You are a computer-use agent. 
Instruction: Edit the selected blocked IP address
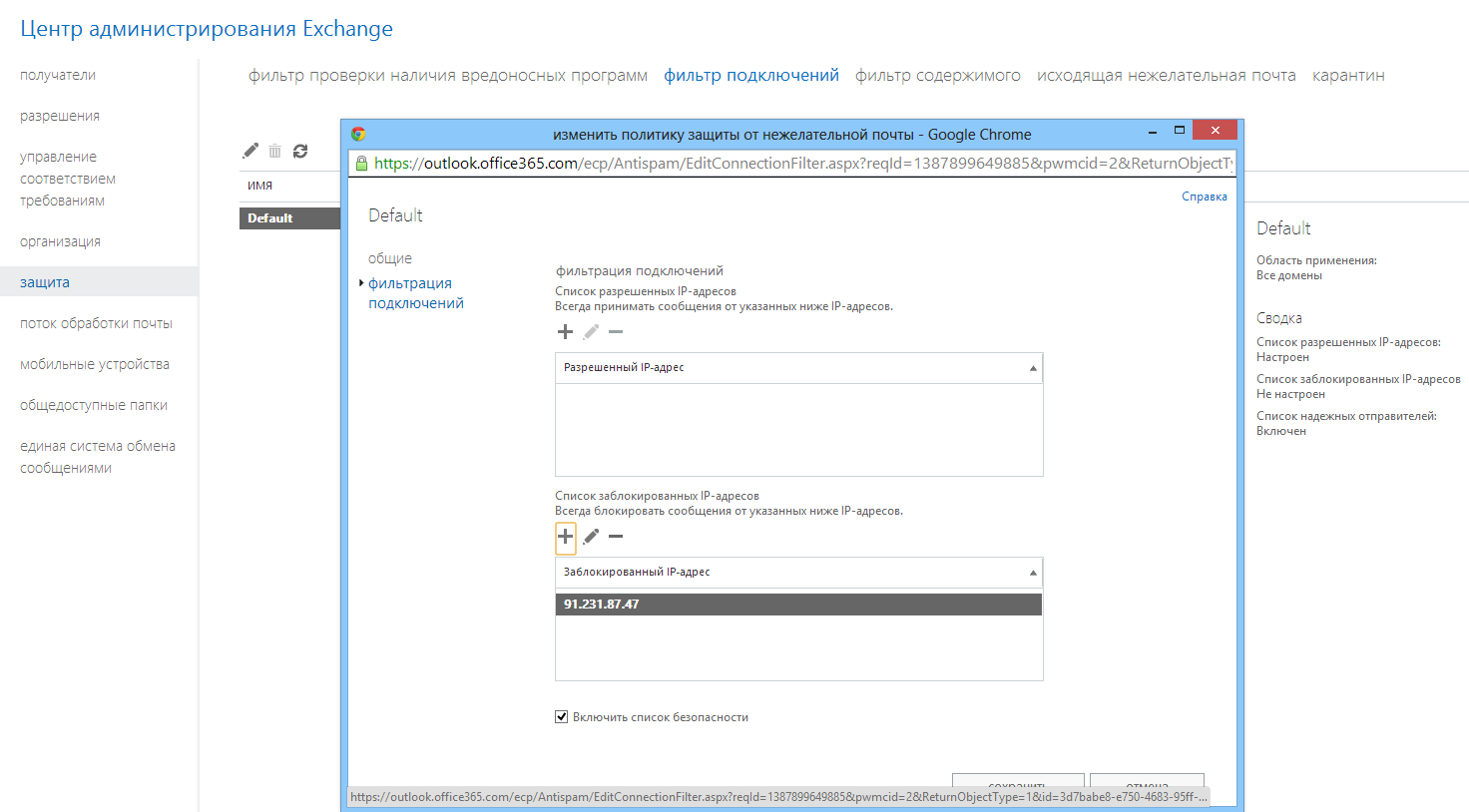(x=591, y=537)
